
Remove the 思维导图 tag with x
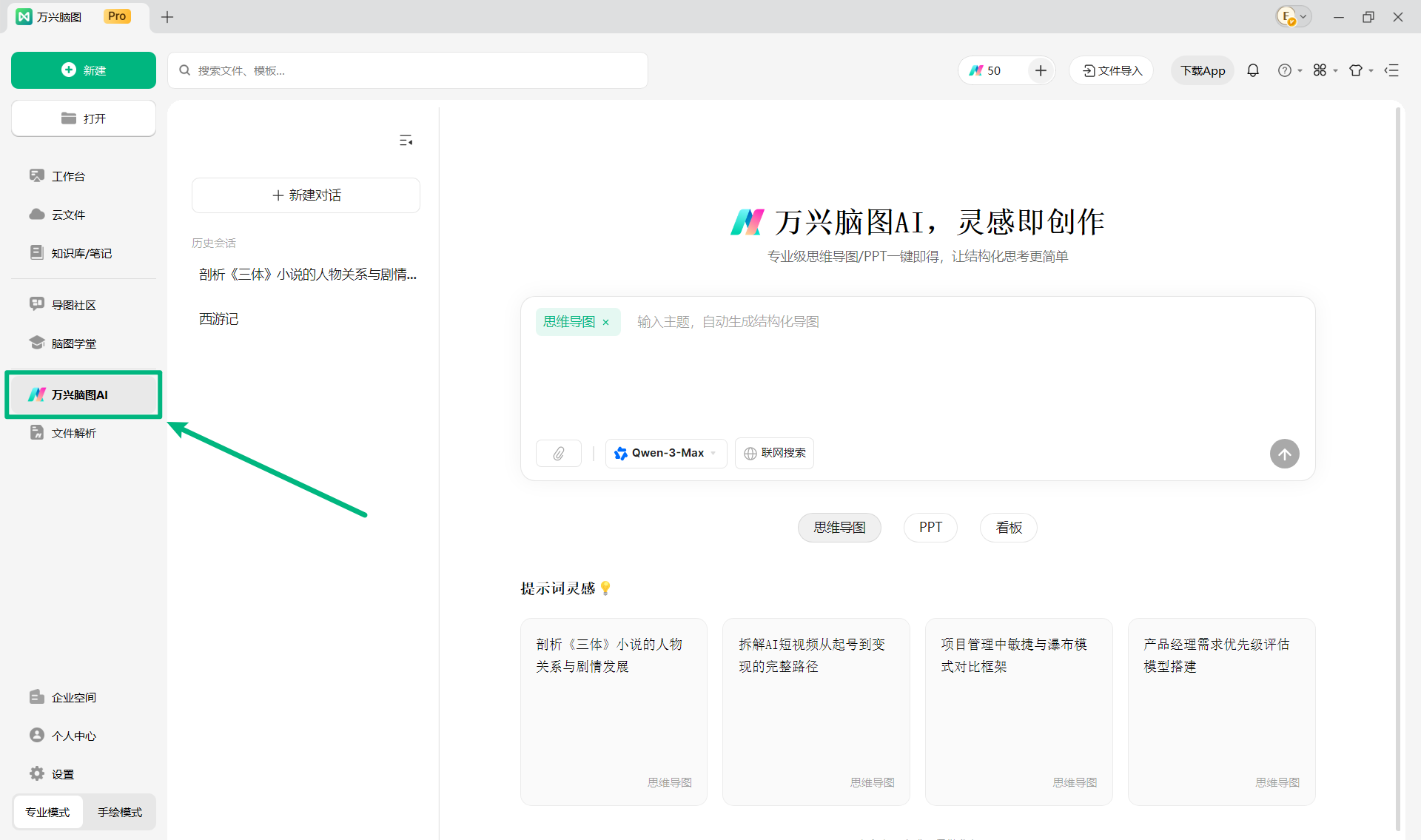(605, 322)
